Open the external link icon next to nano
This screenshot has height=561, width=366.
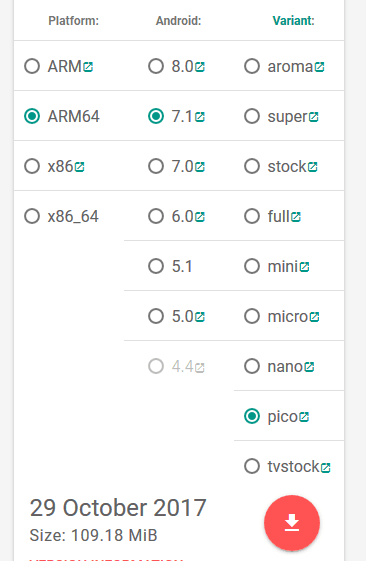coord(309,367)
